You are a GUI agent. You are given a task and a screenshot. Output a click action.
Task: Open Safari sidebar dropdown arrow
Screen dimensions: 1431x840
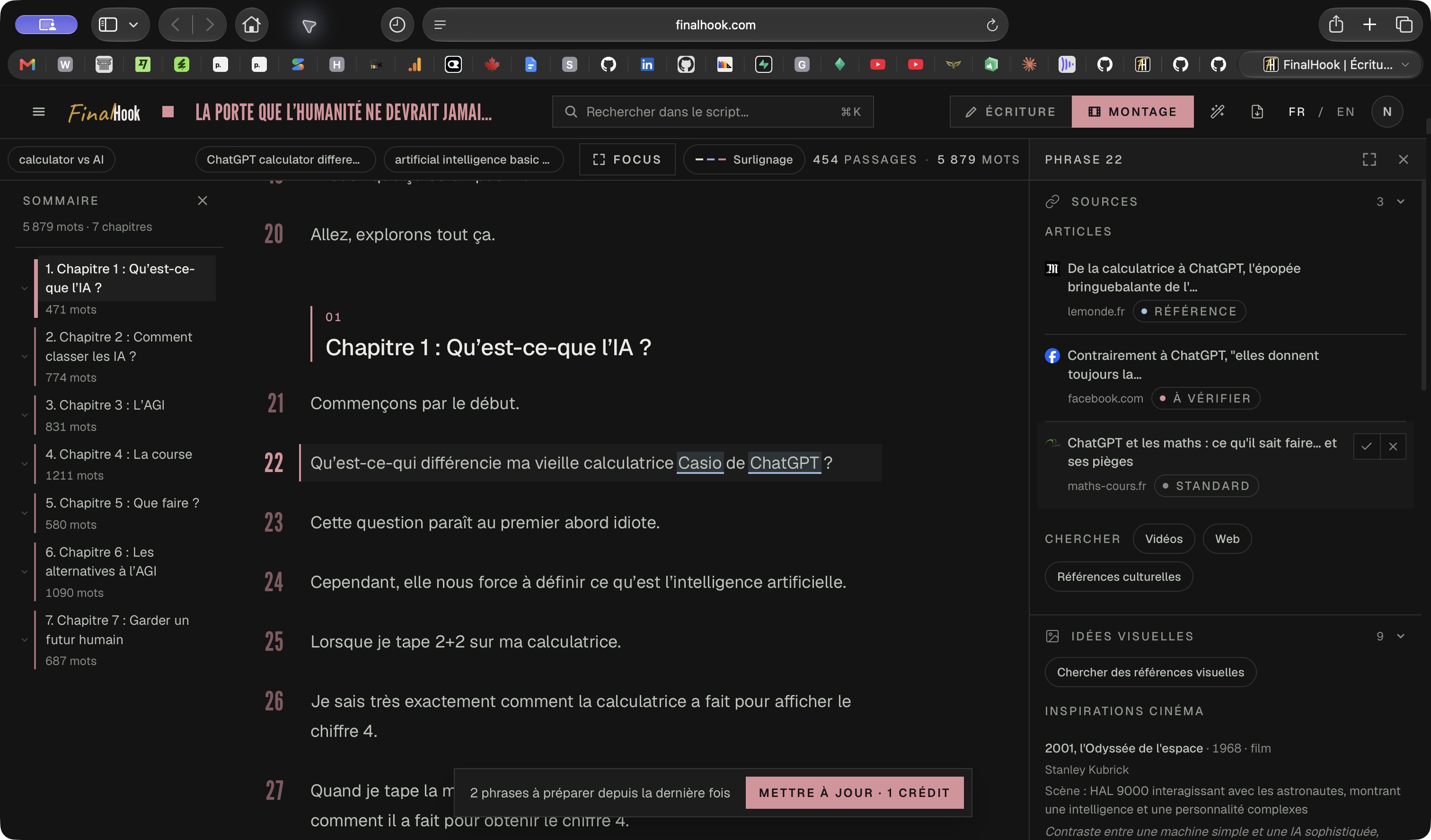click(133, 25)
